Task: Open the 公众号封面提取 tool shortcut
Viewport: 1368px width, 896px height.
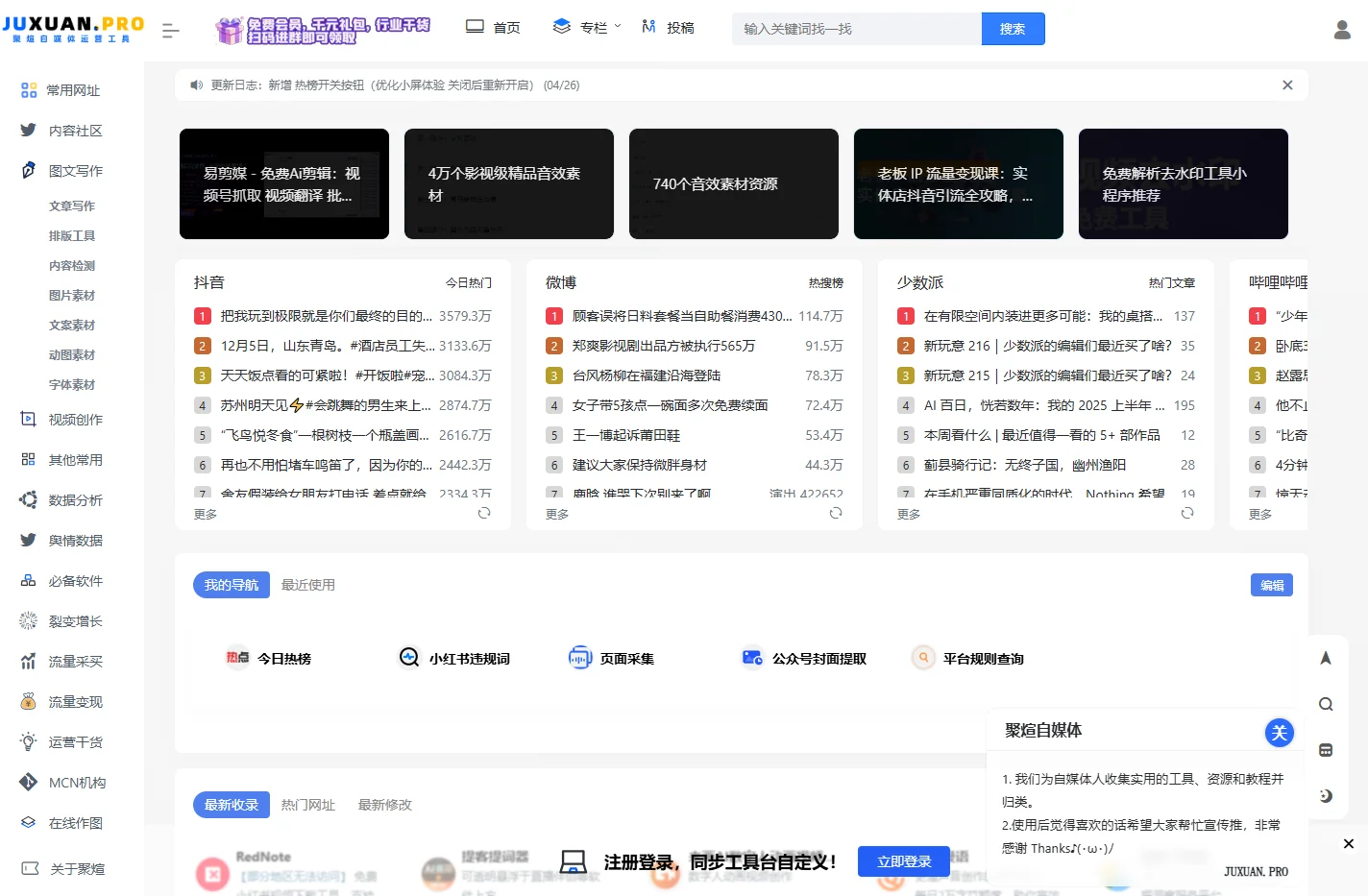Action: pos(804,659)
